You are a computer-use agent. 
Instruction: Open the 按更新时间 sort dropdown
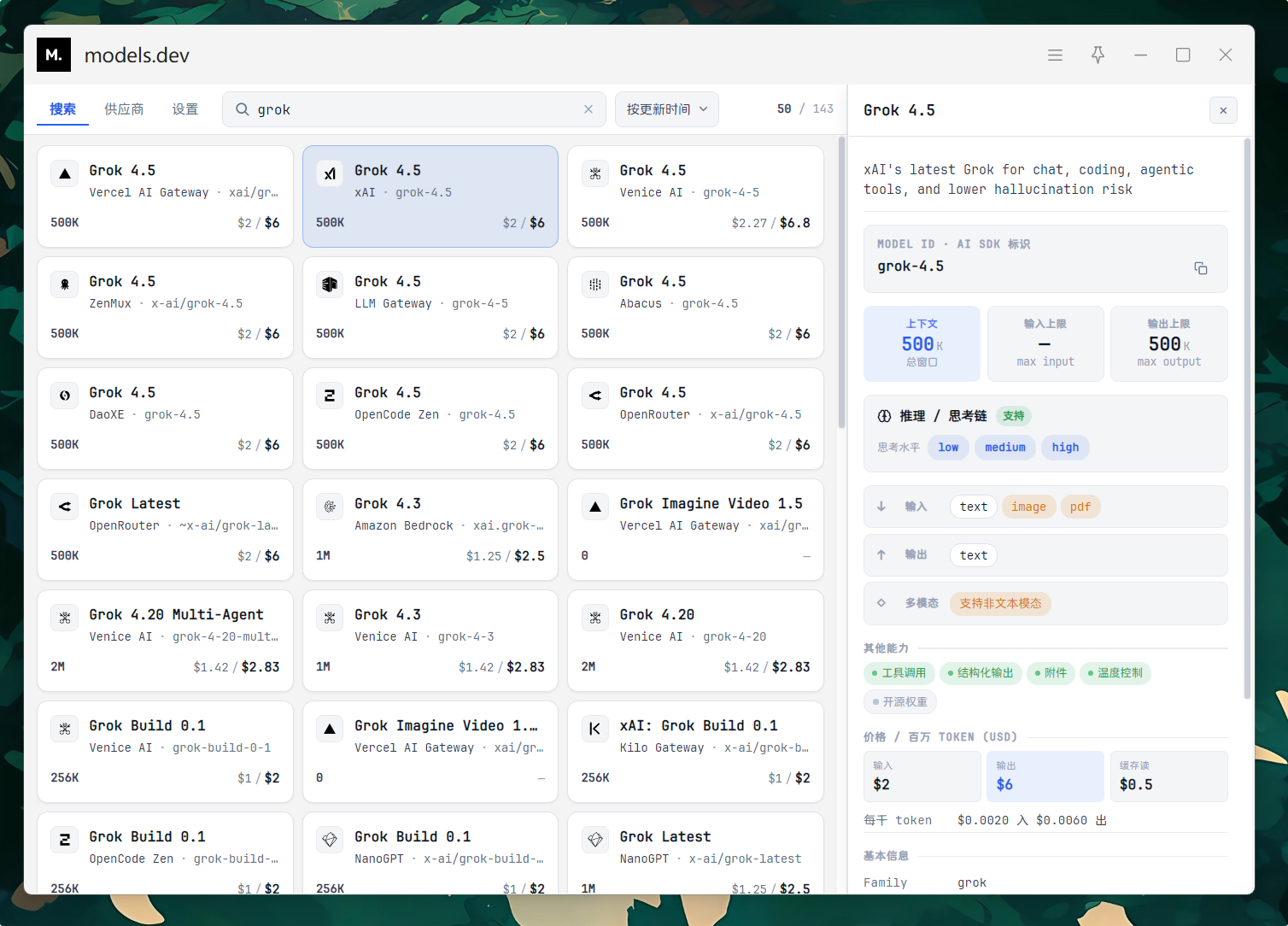point(667,109)
